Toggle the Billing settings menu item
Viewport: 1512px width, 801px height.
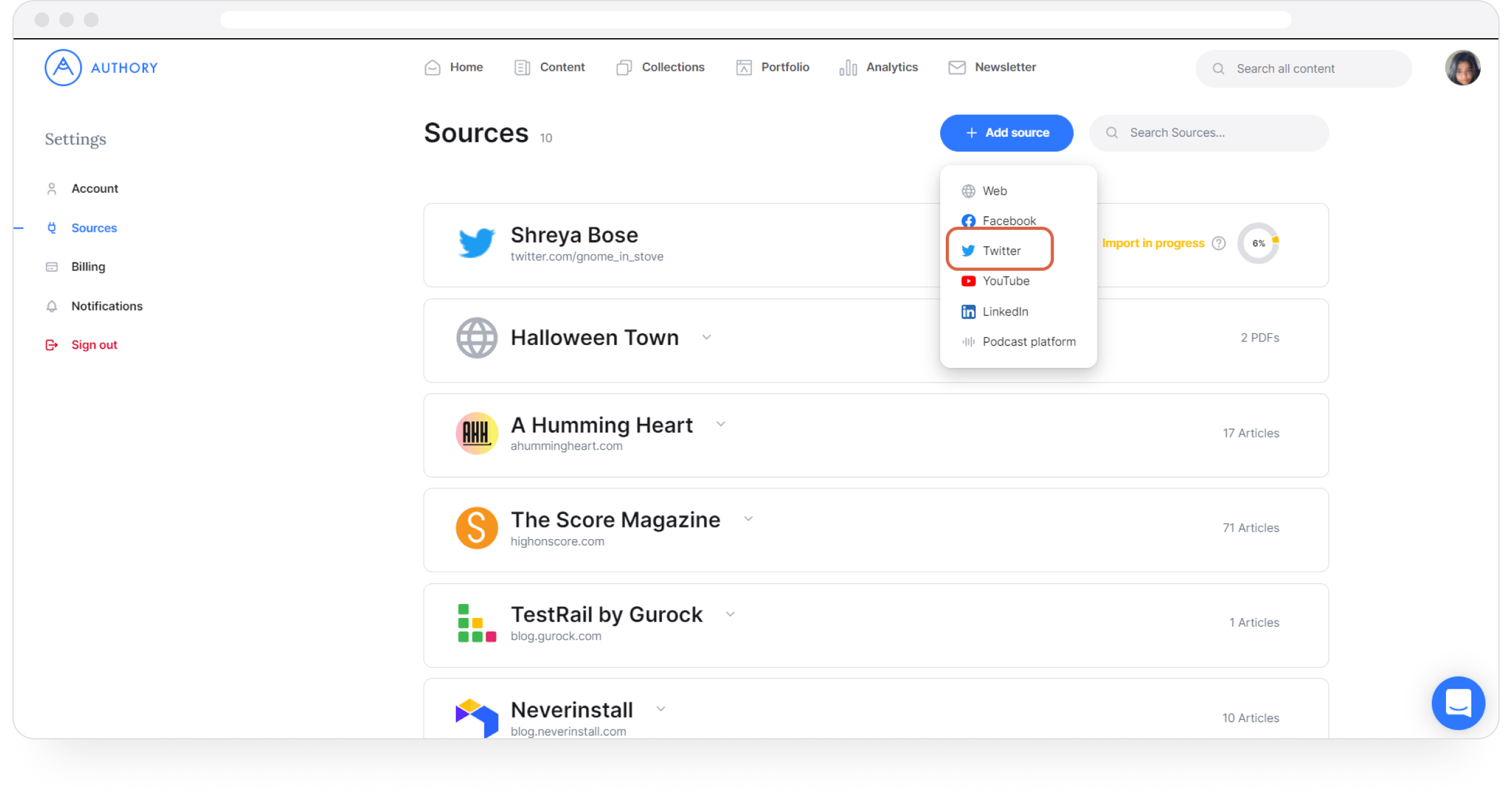(87, 266)
